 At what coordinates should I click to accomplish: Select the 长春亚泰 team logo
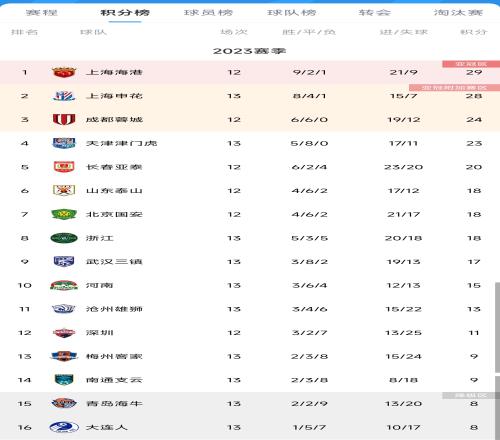click(64, 167)
